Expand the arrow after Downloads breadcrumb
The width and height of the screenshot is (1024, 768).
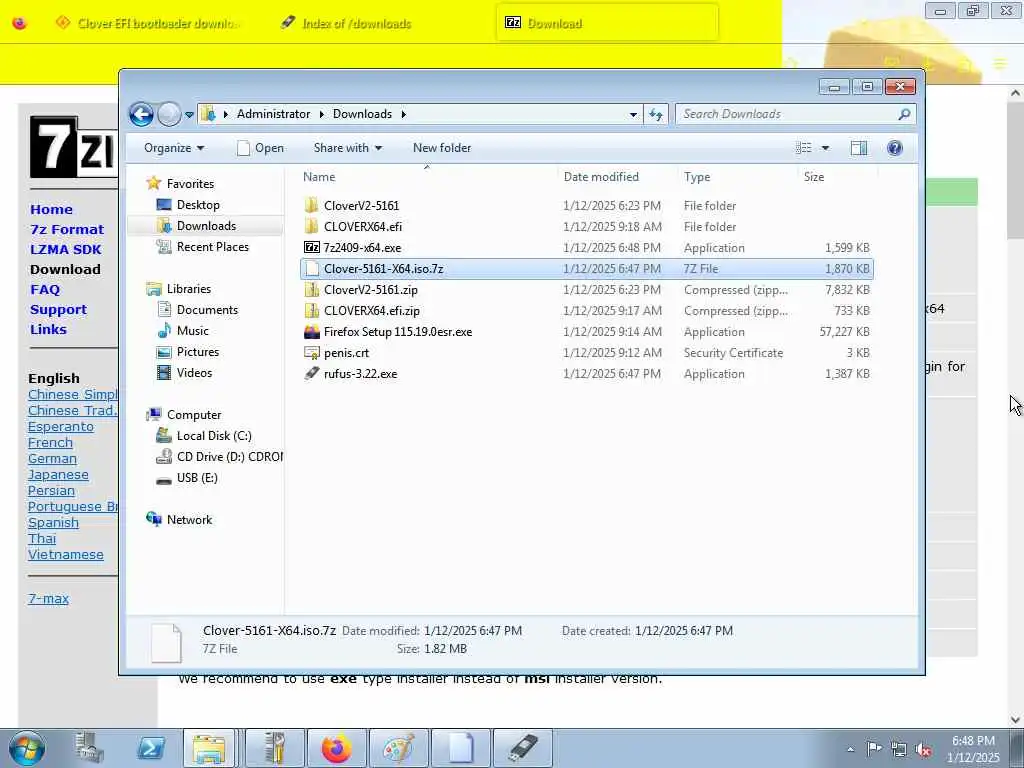click(x=404, y=114)
